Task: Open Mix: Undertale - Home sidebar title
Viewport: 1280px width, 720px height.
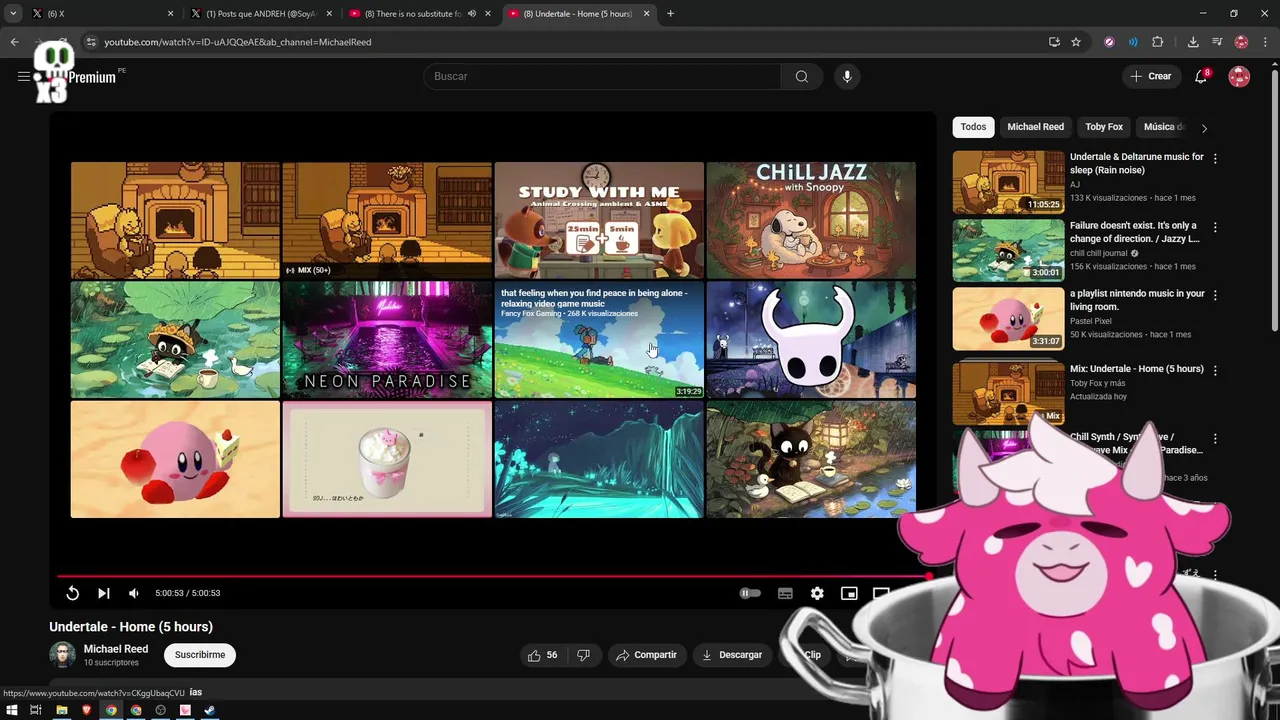Action: pyautogui.click(x=1137, y=369)
